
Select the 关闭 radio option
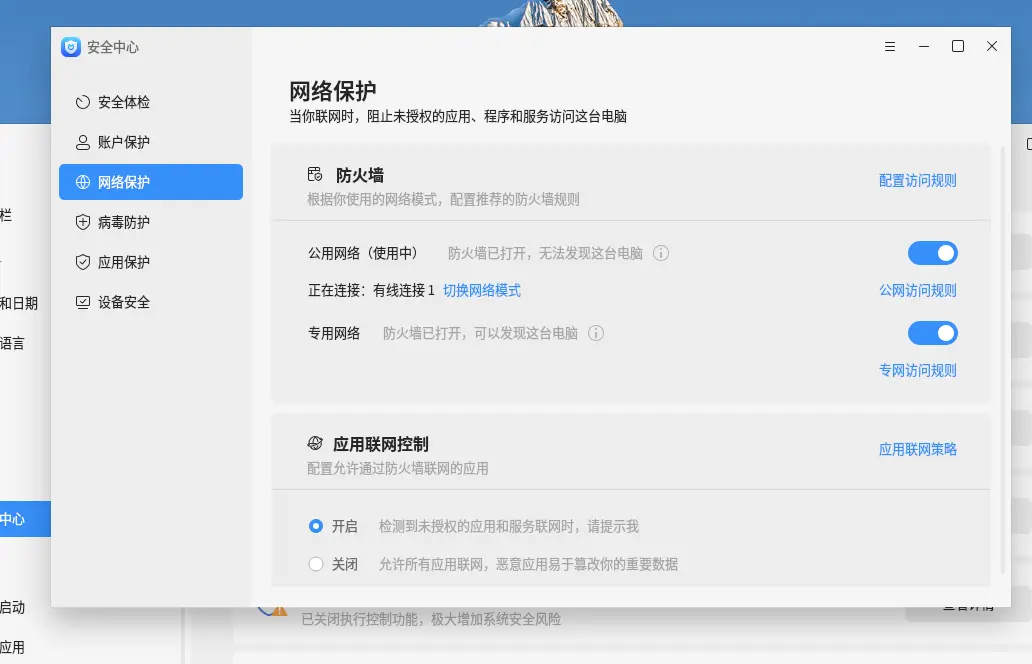(x=316, y=564)
